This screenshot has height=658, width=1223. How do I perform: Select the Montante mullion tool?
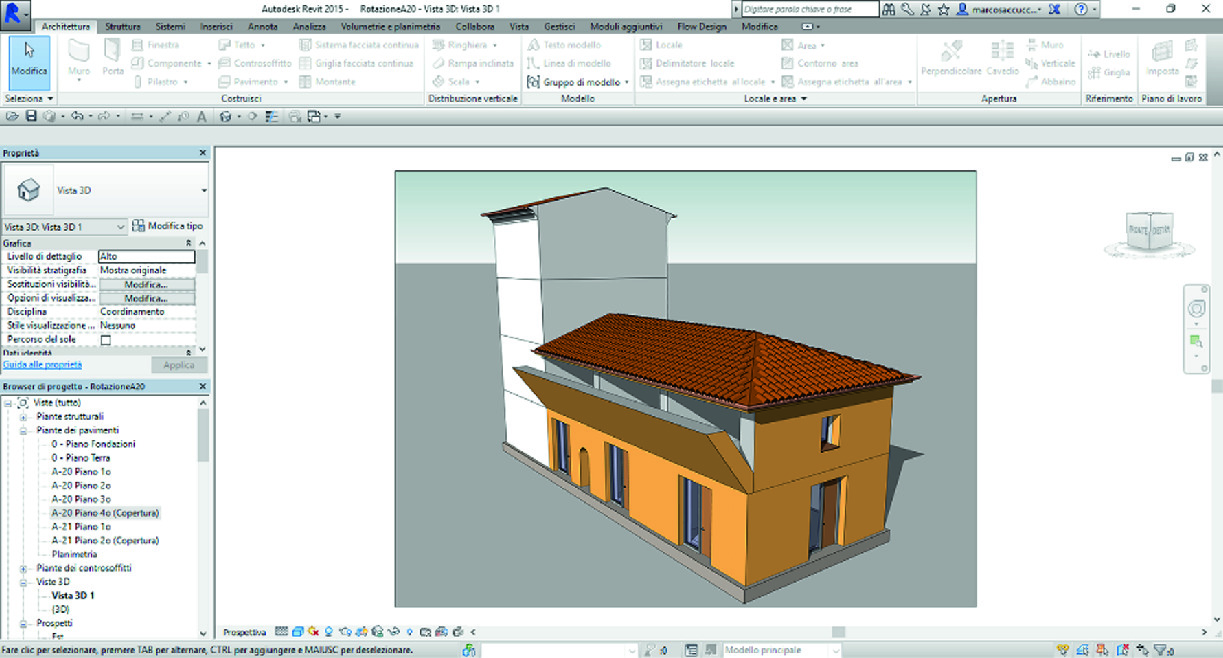328,82
